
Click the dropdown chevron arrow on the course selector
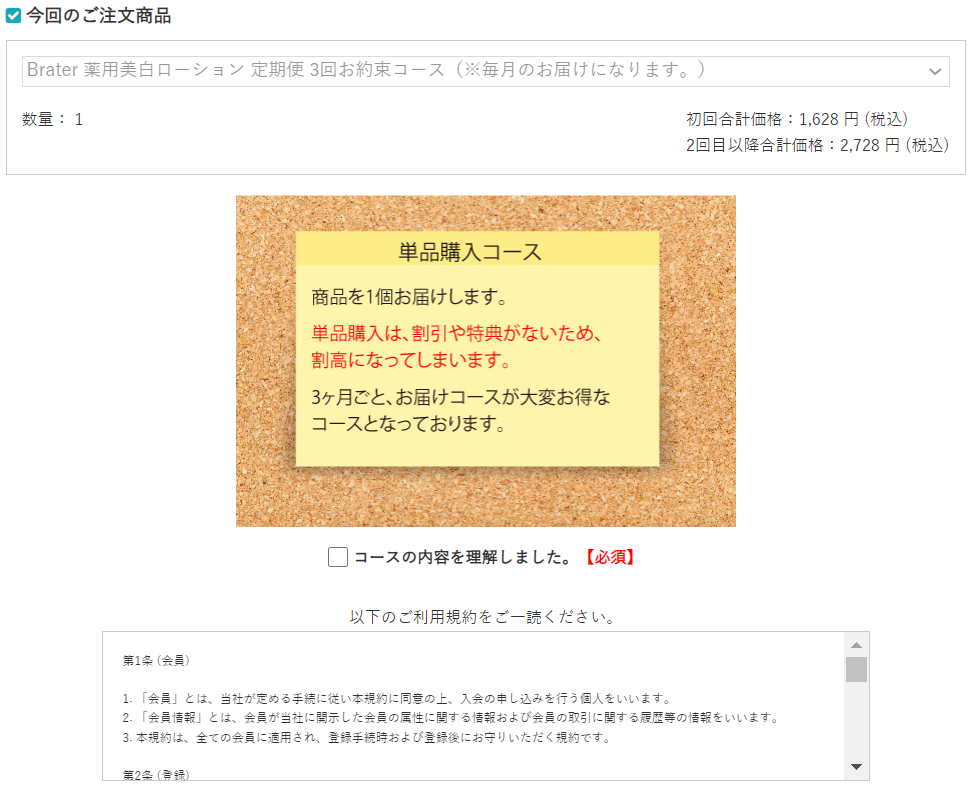pos(935,72)
